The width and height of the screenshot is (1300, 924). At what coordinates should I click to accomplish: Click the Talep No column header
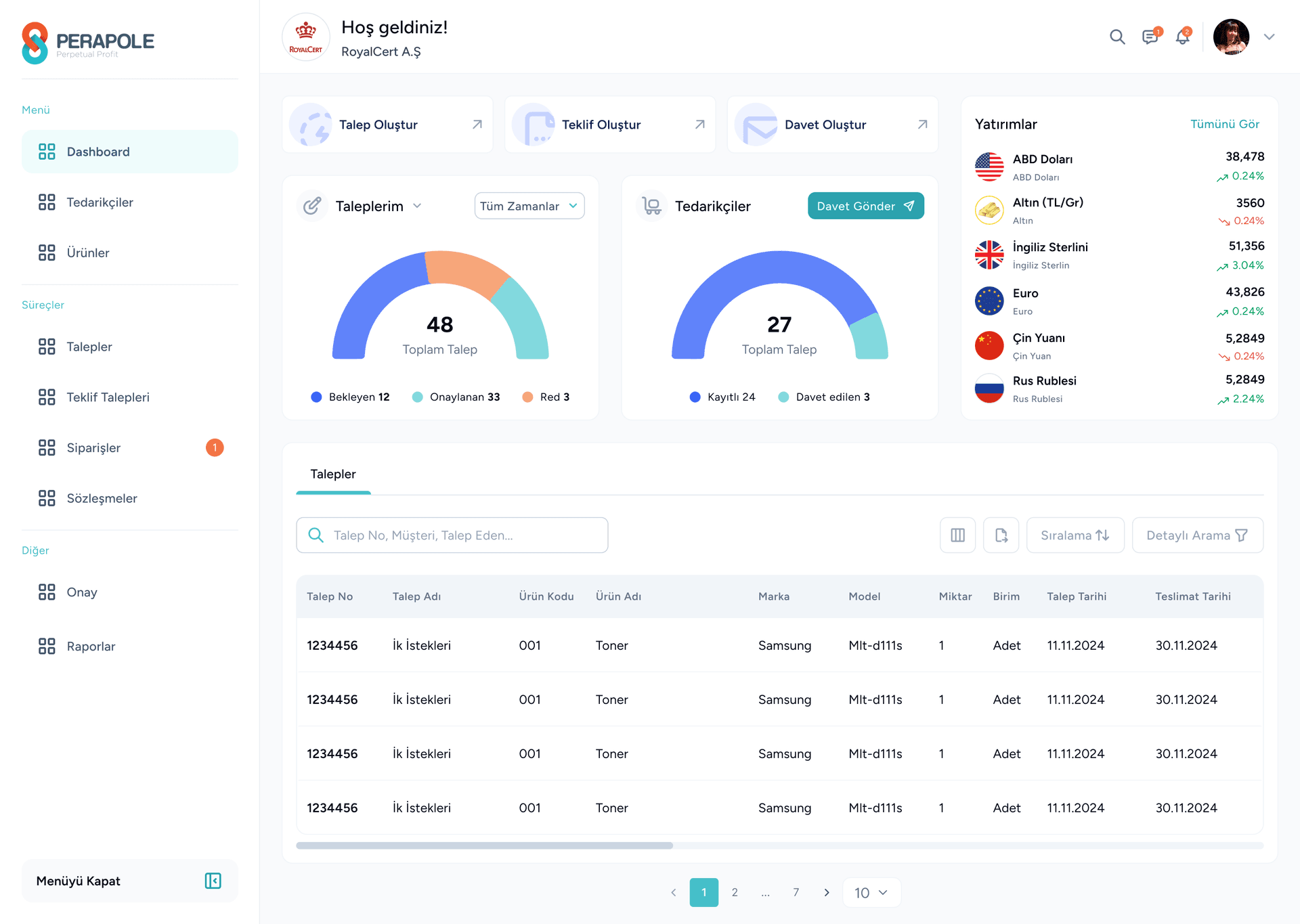click(x=330, y=596)
